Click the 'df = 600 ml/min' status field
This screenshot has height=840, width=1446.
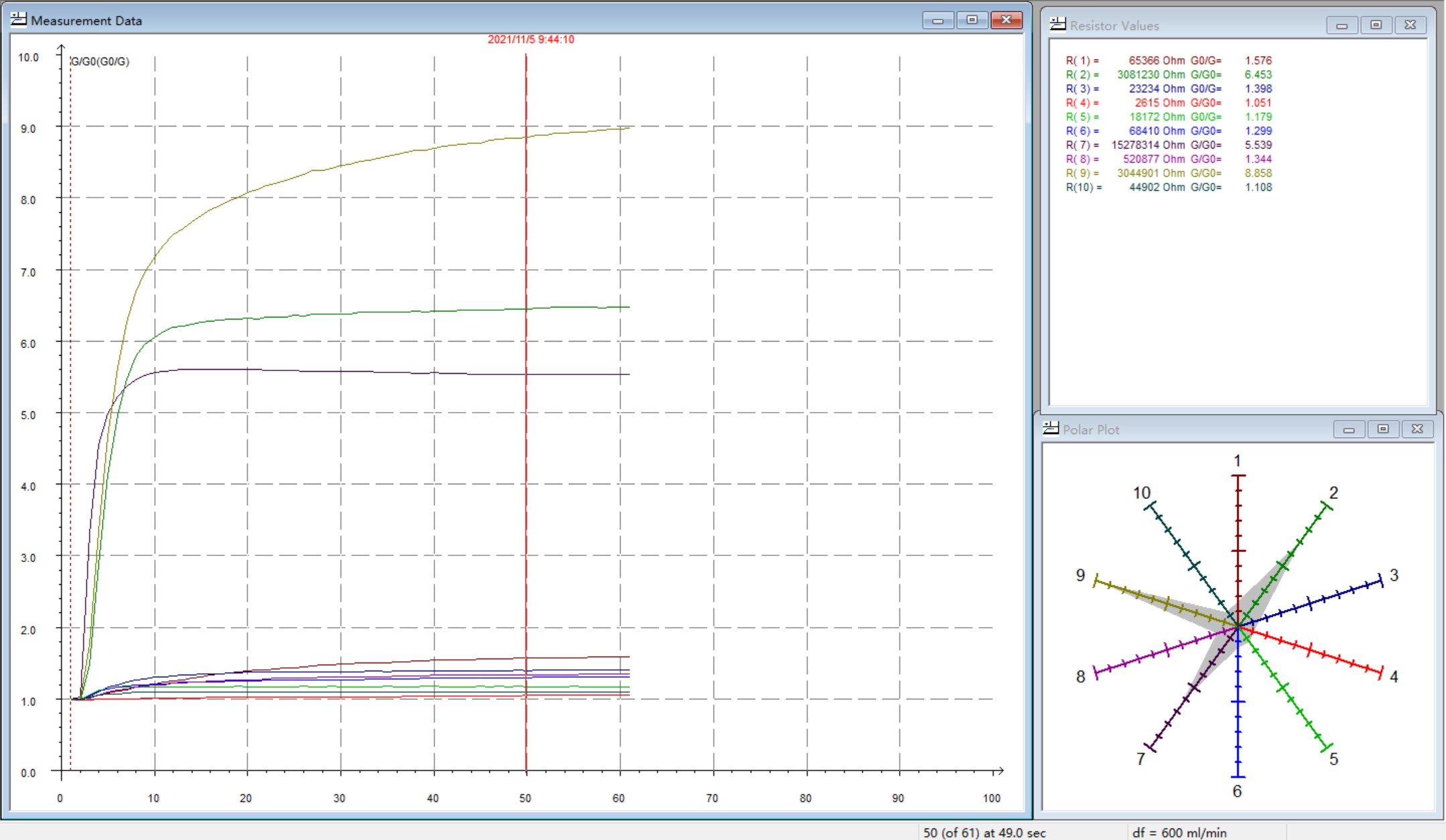(x=1179, y=833)
